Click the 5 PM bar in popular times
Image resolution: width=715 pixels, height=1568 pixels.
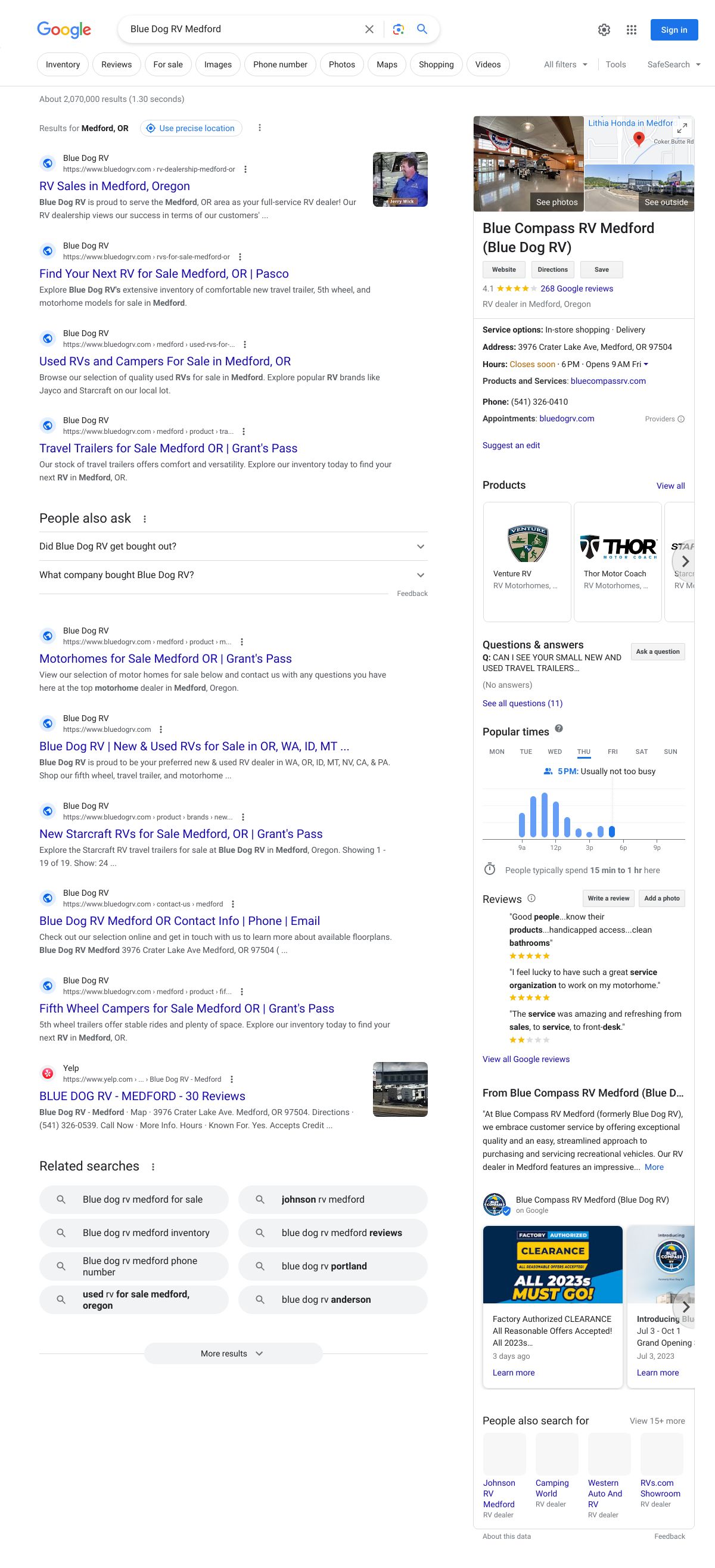[611, 831]
